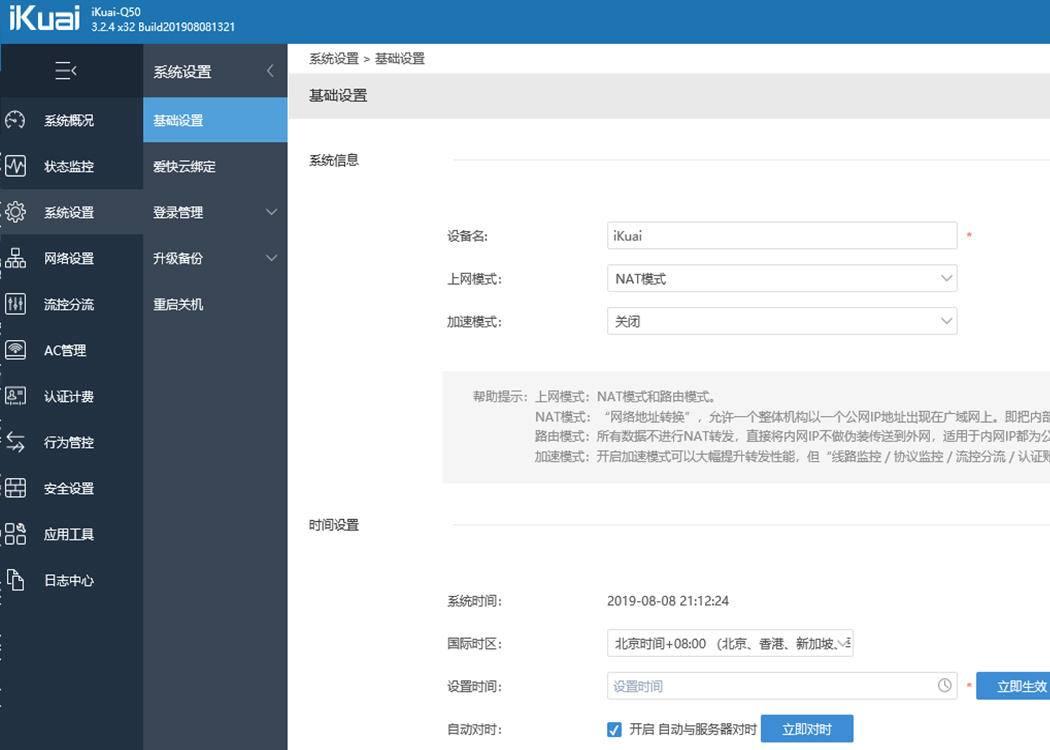Image resolution: width=1050 pixels, height=750 pixels.
Task: Select the 日志中心 (Log Center) icon
Action: 70,579
